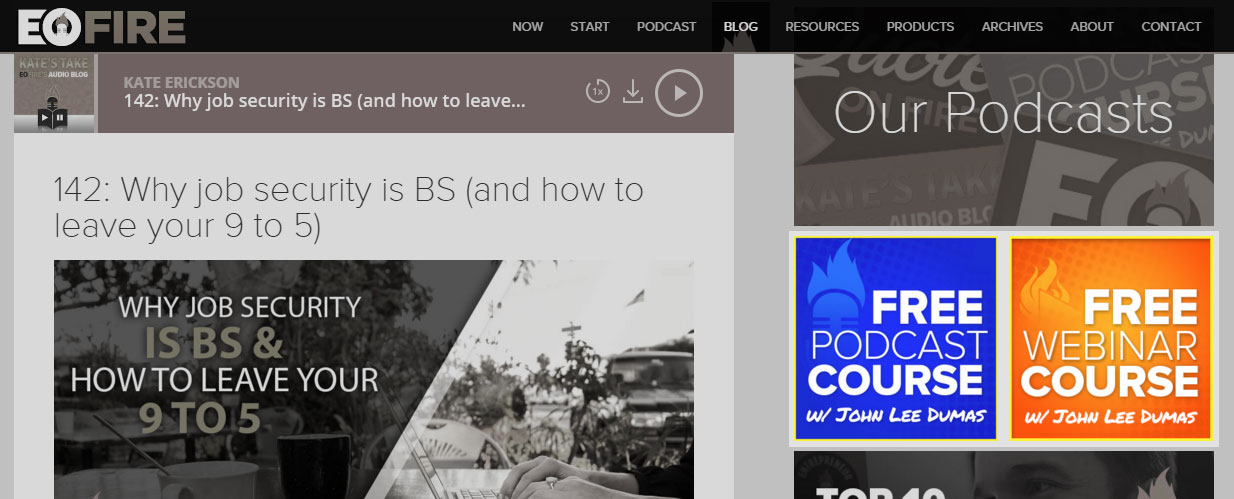Download the episode audio file

[x=632, y=92]
